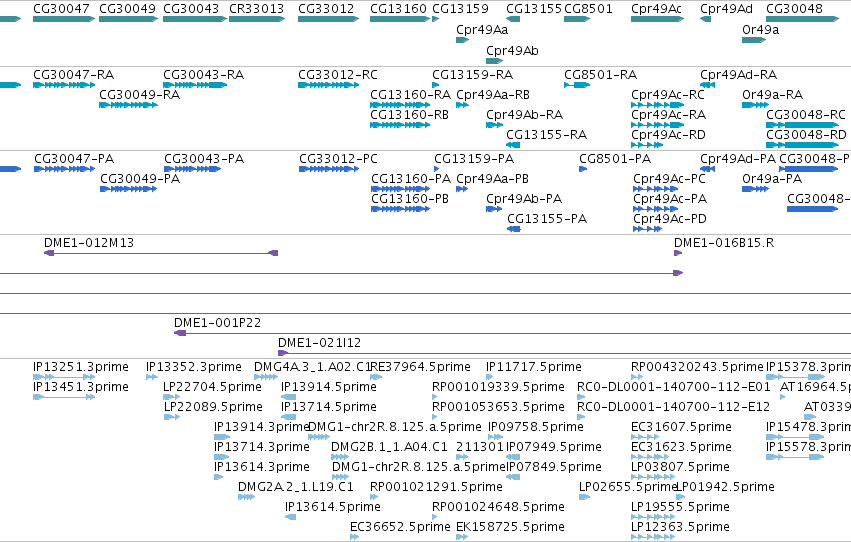Select the Cpr49Ac-RC transcript

click(657, 105)
